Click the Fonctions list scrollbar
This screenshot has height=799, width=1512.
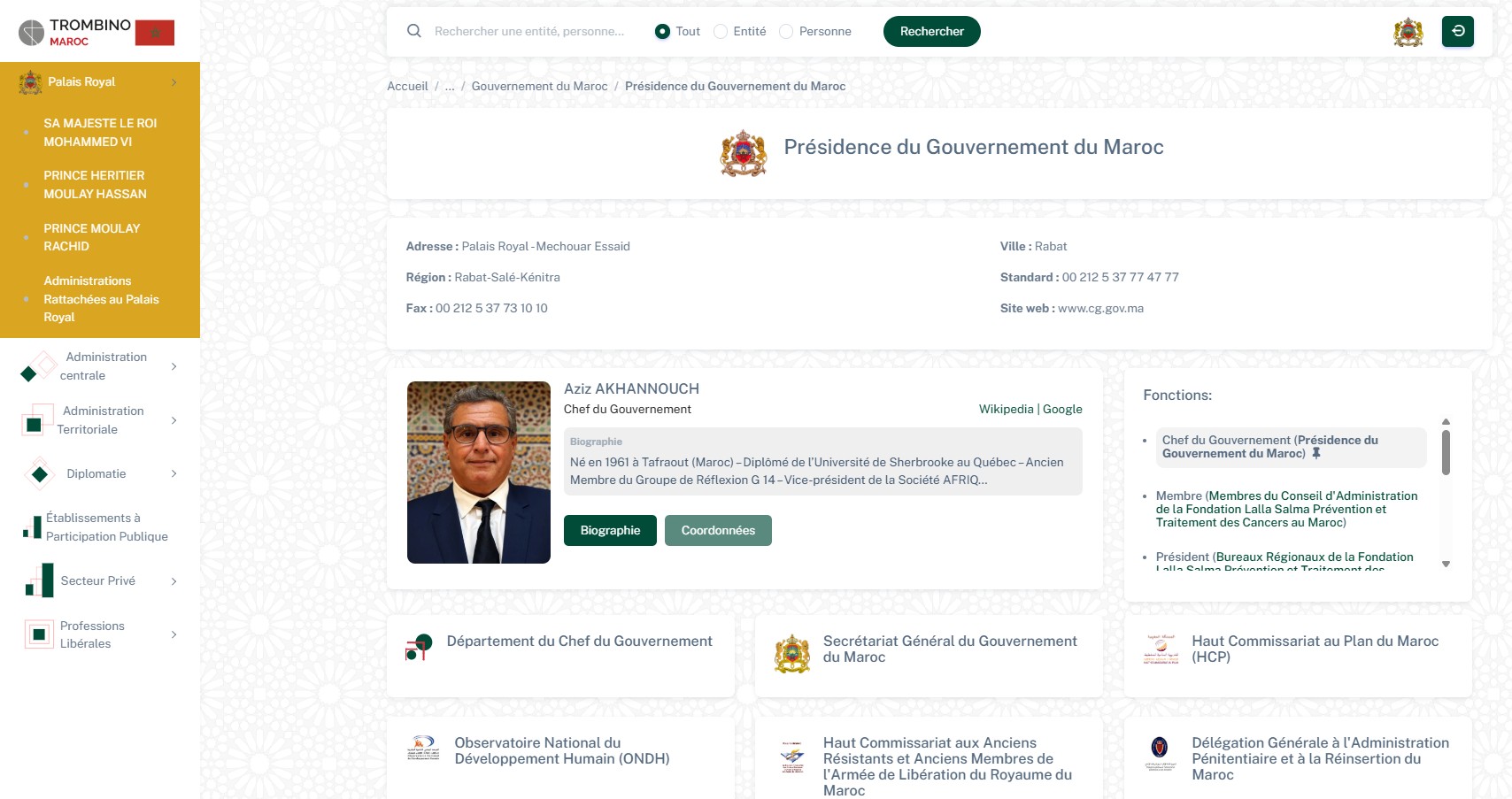click(1446, 453)
